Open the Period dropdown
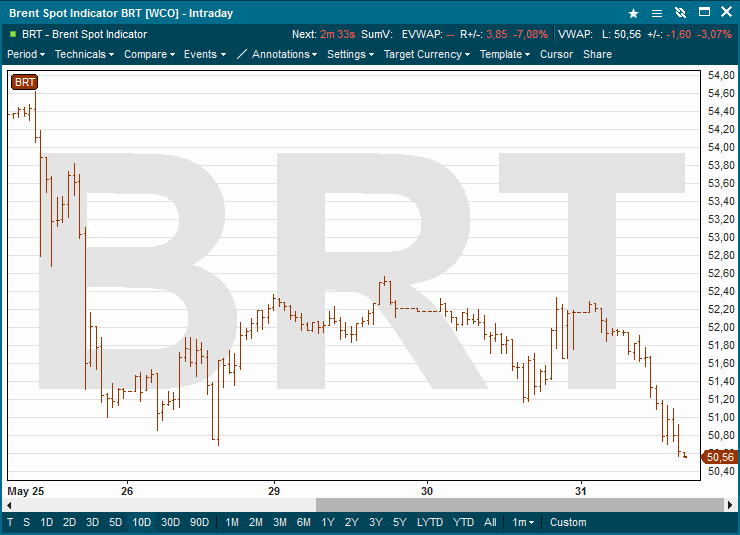Screen dimensions: 740x535 [x=26, y=54]
